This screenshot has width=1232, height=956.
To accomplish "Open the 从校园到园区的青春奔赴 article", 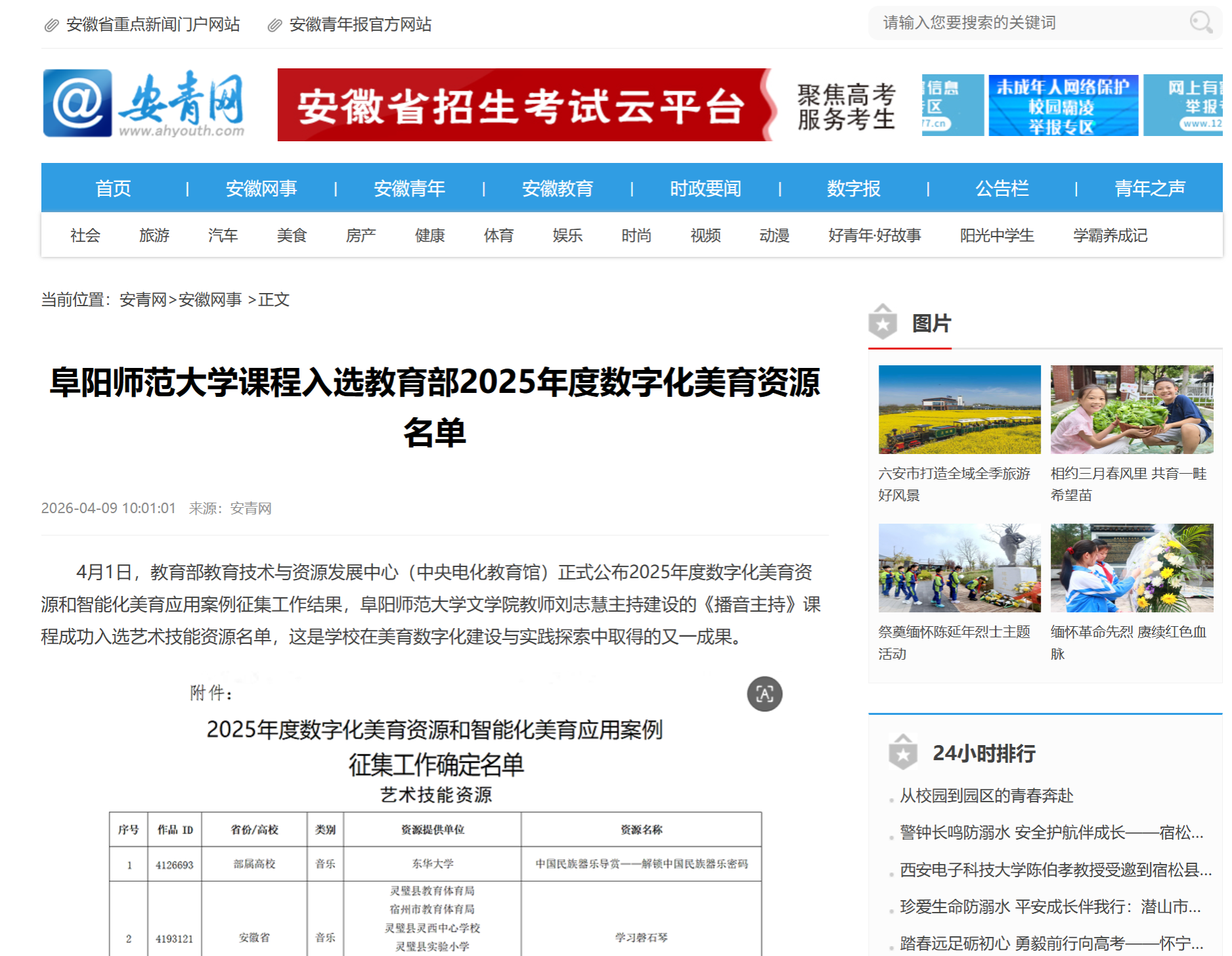I will 986,796.
